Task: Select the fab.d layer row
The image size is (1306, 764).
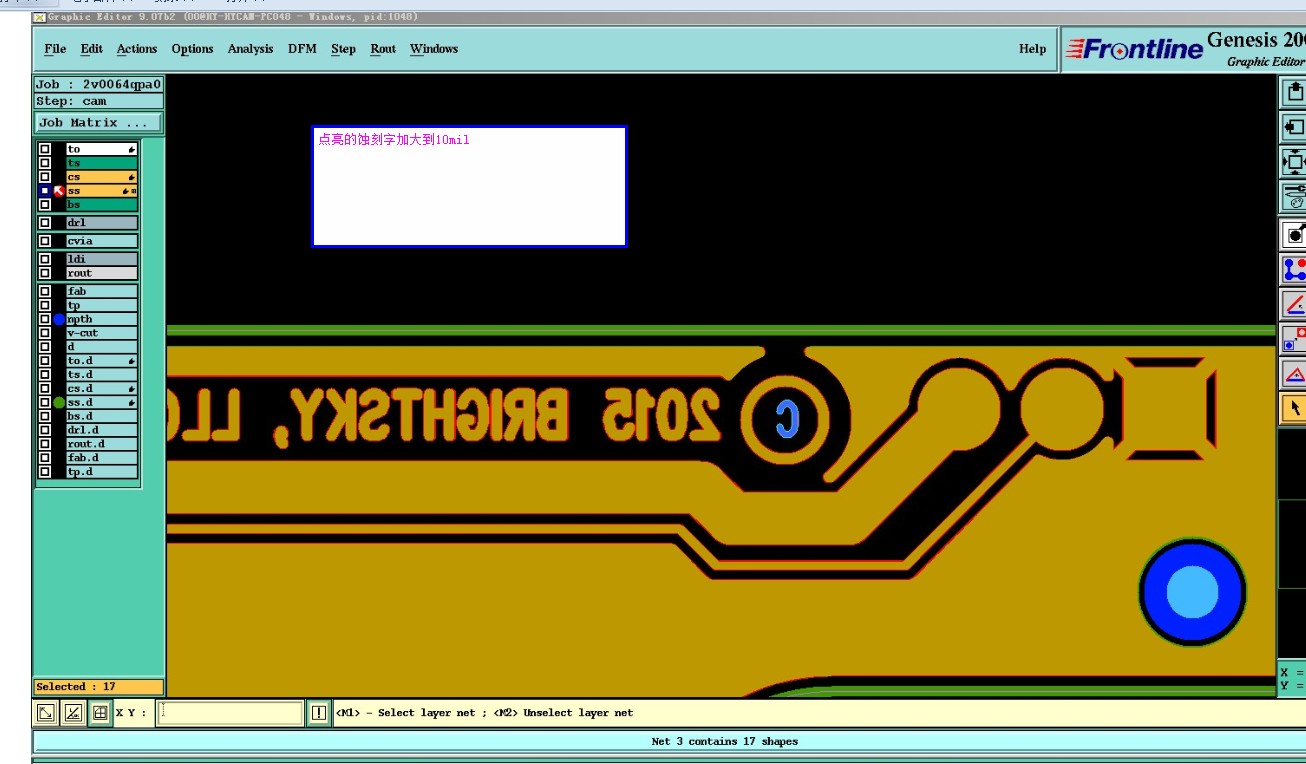Action: (101, 458)
